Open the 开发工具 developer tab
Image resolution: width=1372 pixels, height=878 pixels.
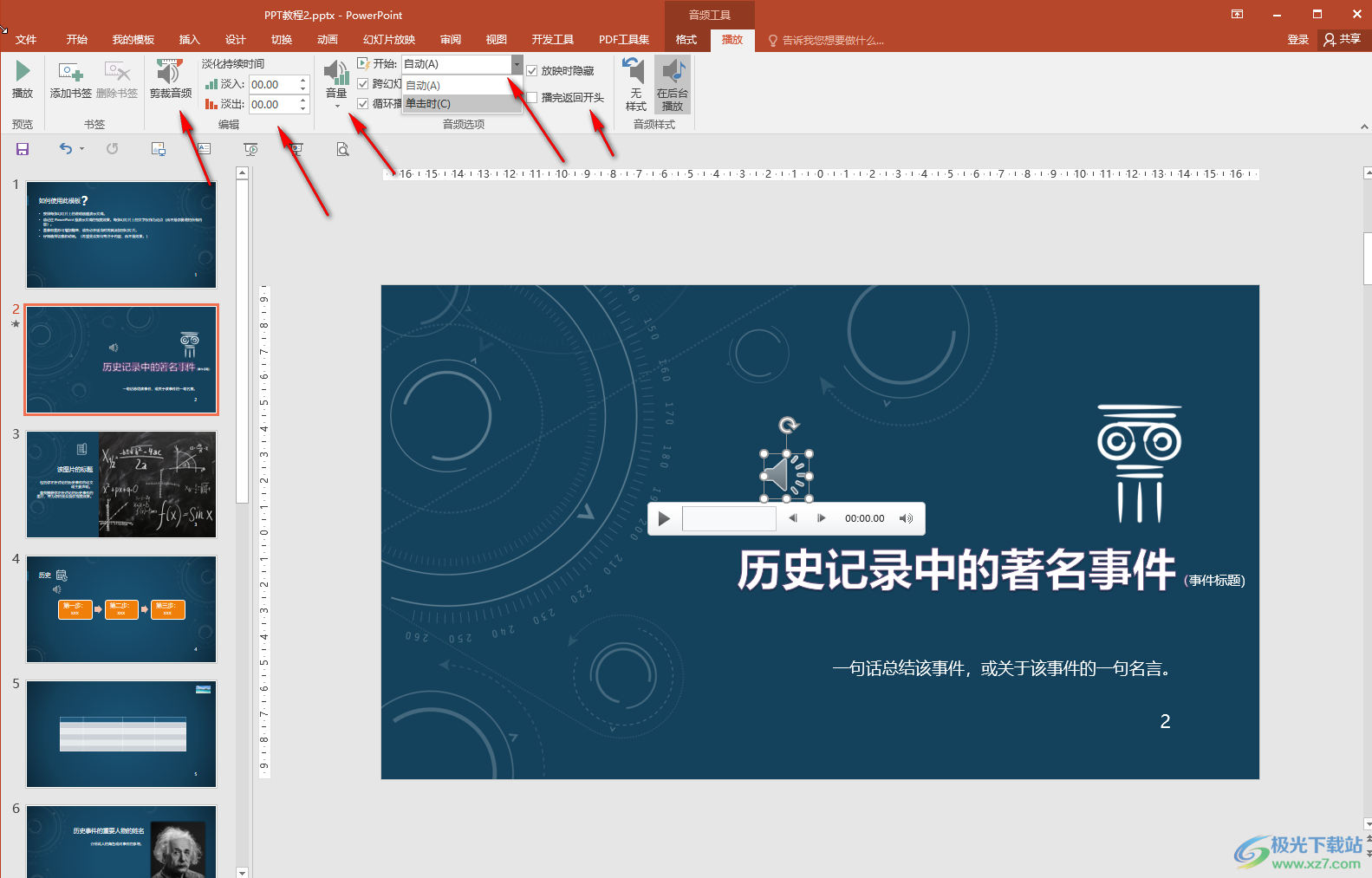[553, 40]
